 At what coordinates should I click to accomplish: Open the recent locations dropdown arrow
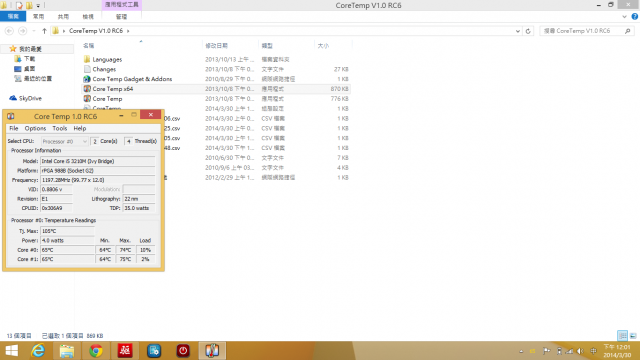[x=34, y=31]
